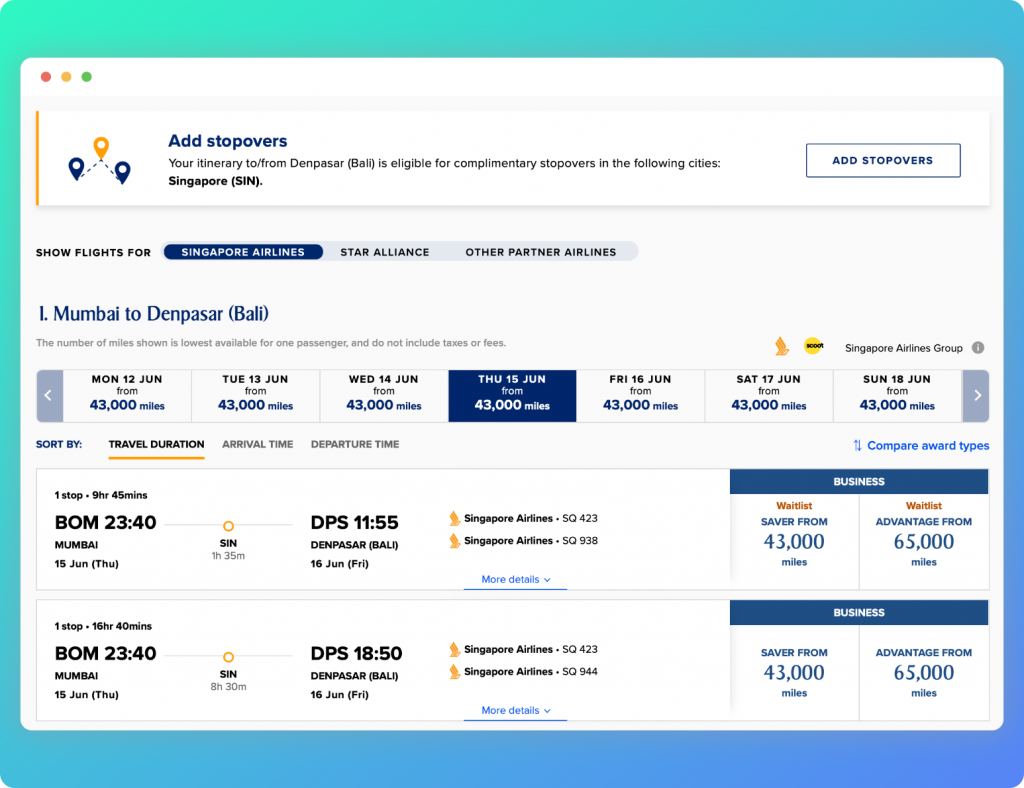
Task: Click the green window maximize dot
Action: coord(86,77)
